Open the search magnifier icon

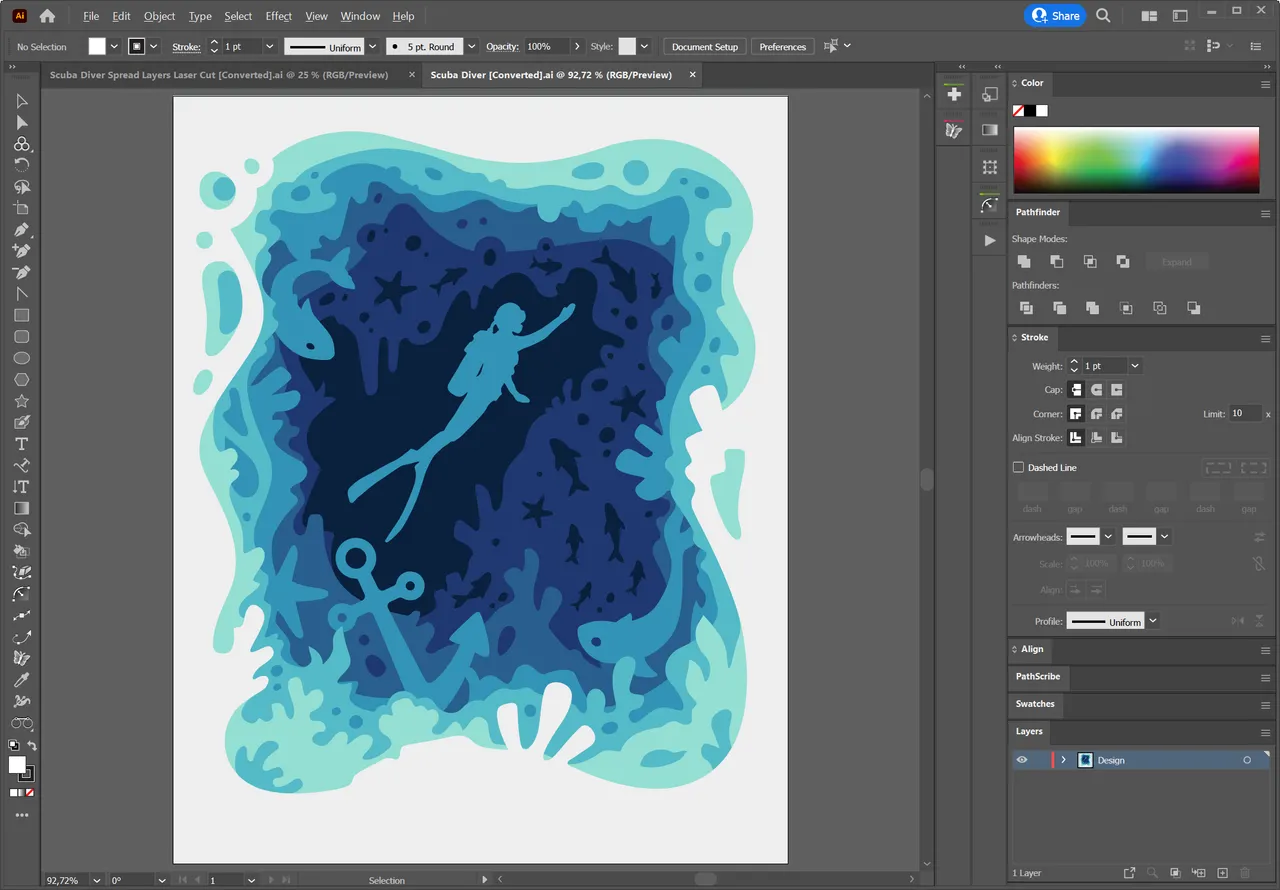coord(1104,16)
